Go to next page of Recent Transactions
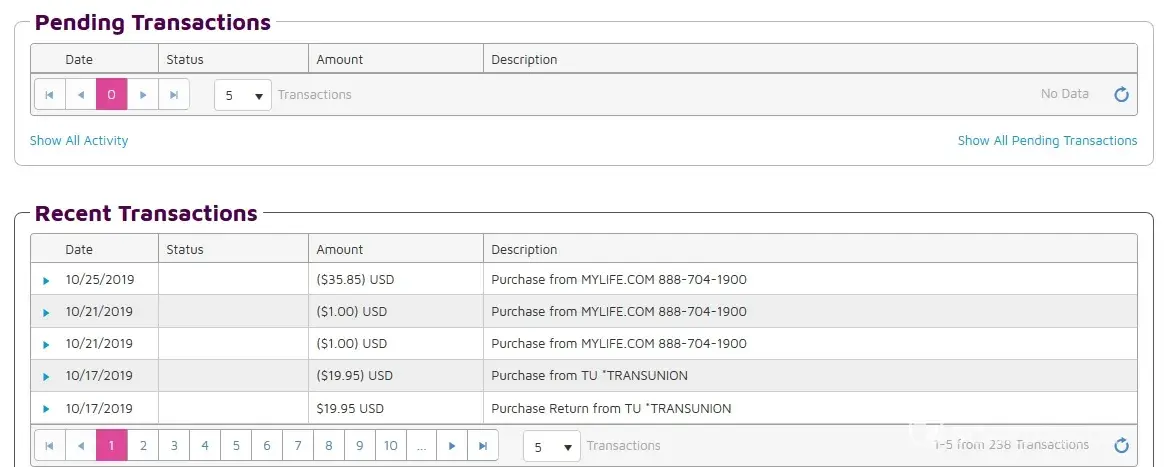 452,446
